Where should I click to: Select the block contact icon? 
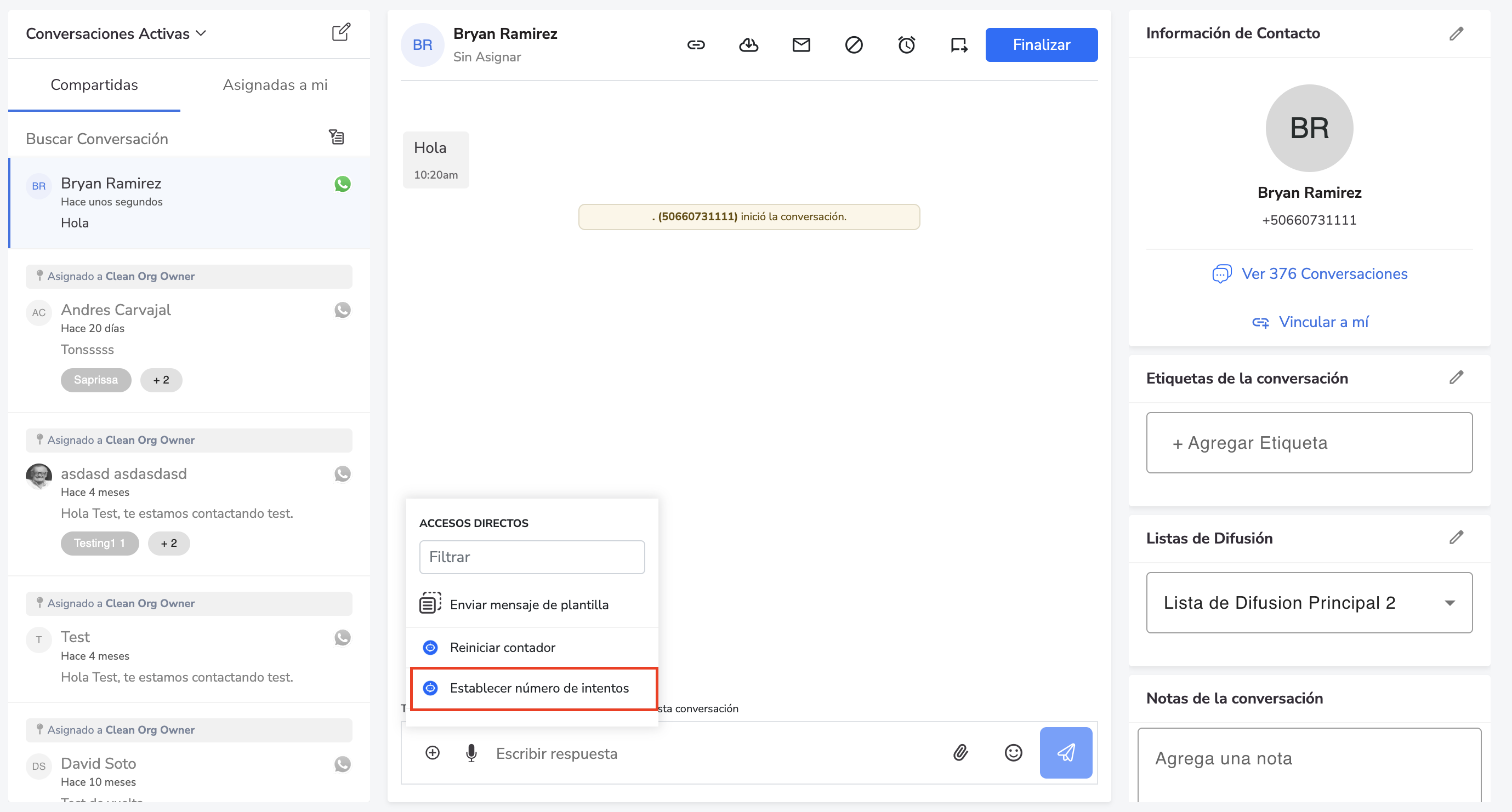[854, 44]
